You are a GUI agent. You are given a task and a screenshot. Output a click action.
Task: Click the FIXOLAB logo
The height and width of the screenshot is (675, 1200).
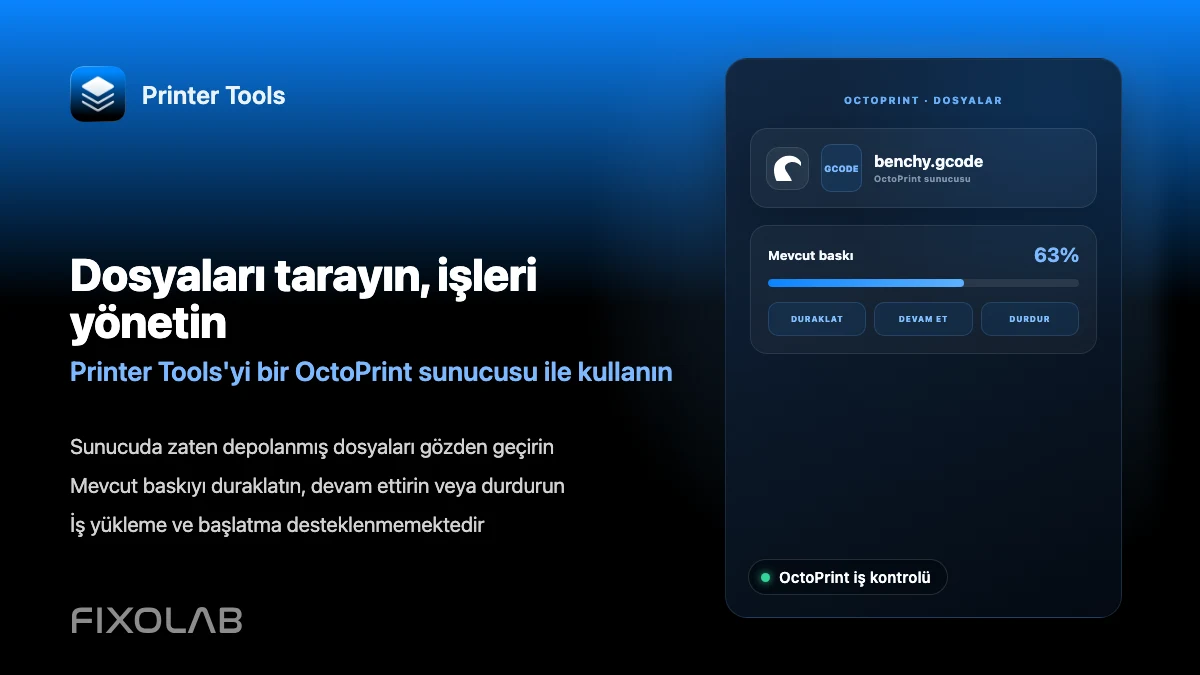[157, 620]
